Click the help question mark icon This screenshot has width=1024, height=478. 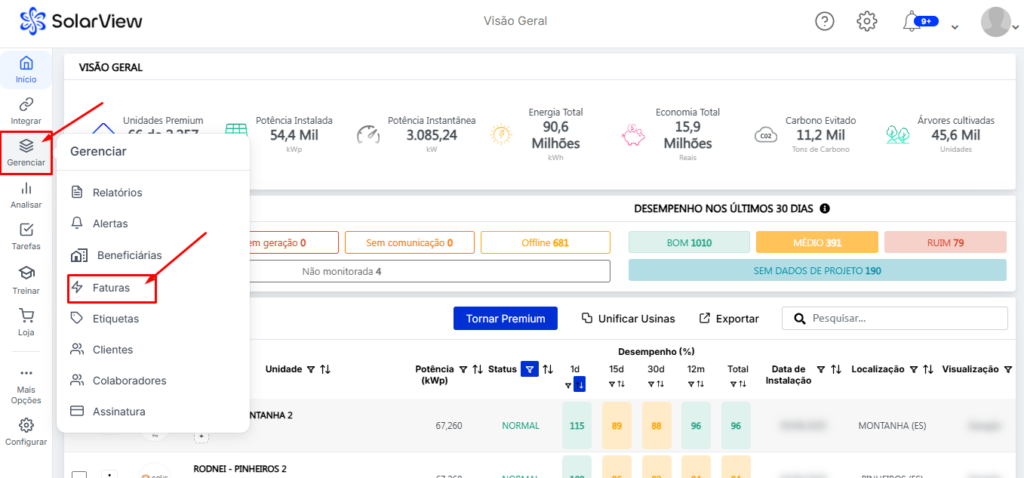(824, 21)
